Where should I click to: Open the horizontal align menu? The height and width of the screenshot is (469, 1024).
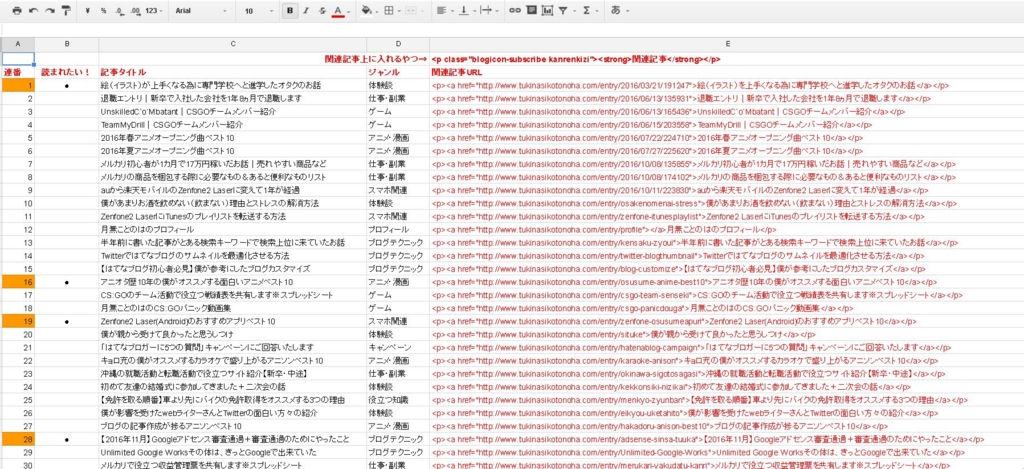443,10
